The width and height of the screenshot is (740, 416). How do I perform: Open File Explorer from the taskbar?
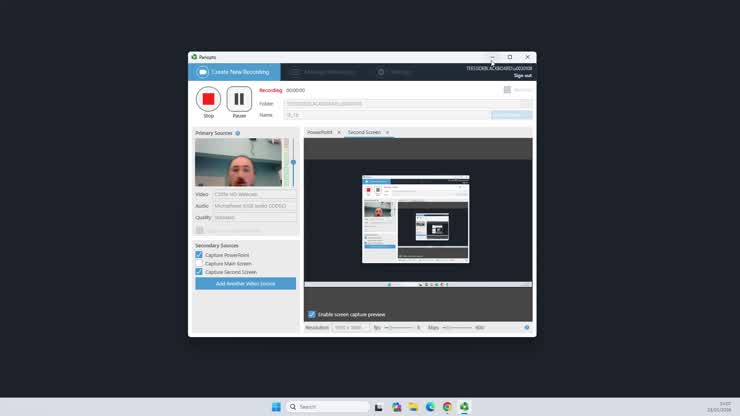pyautogui.click(x=413, y=407)
